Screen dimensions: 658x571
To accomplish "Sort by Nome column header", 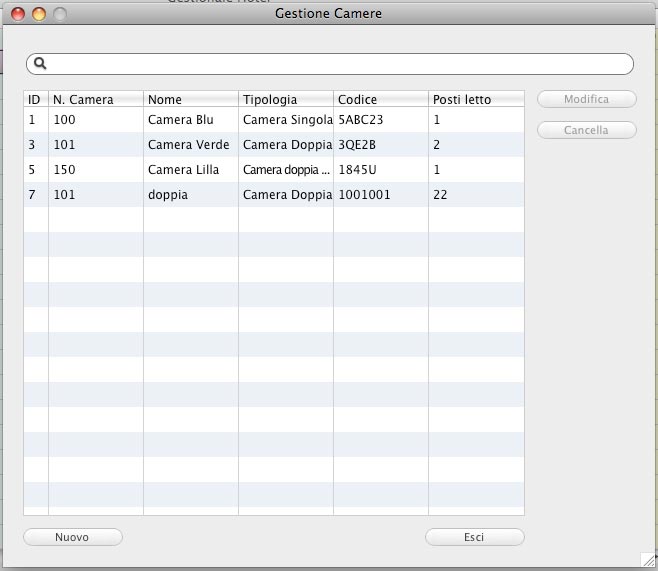I will (191, 99).
